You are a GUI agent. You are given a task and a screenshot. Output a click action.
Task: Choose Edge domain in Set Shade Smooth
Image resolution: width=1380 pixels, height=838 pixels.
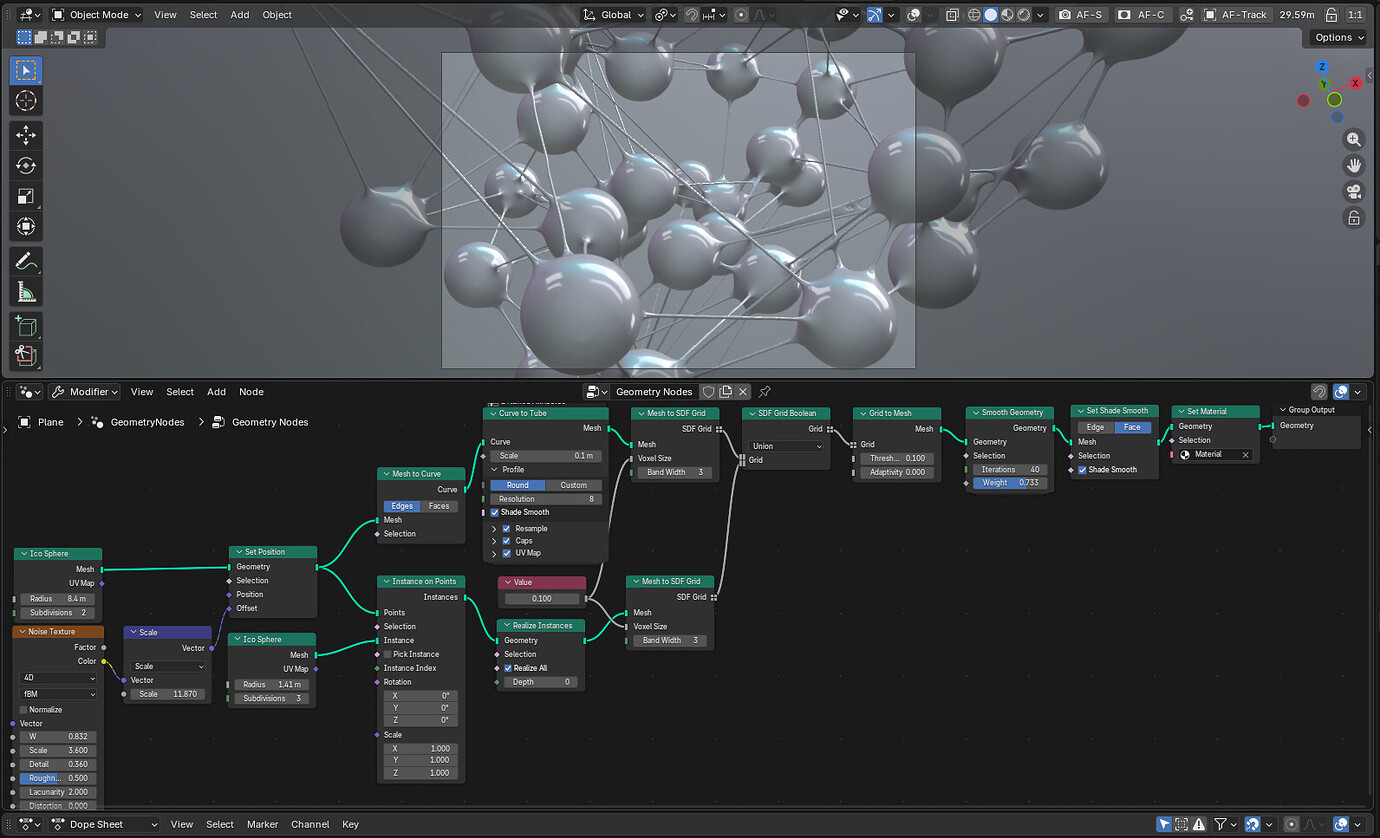(1096, 427)
